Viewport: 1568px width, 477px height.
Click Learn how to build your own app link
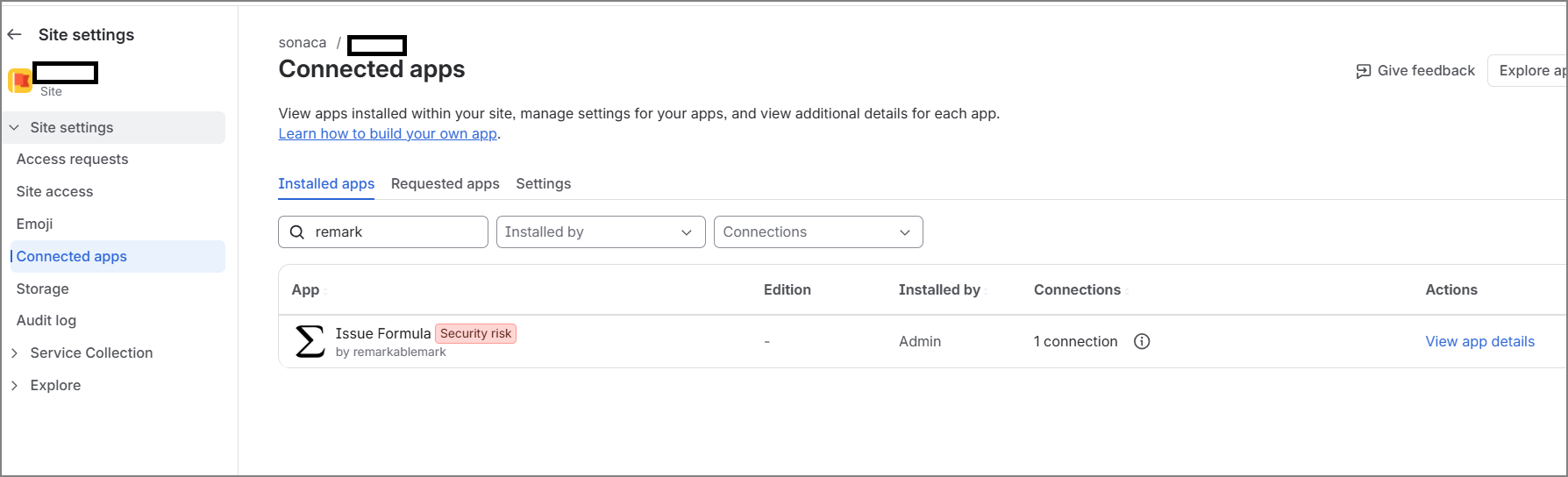[388, 134]
